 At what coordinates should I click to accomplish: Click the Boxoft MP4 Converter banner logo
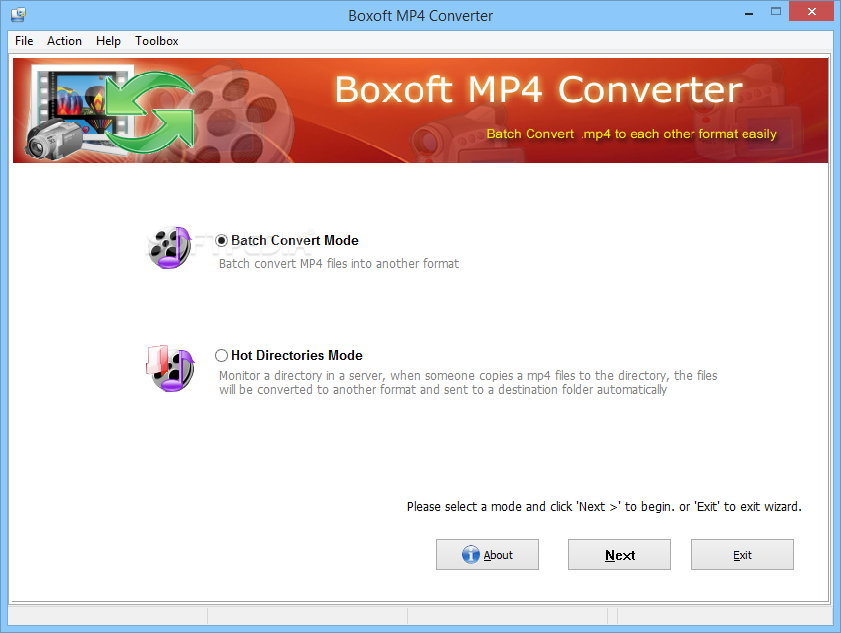click(110, 111)
